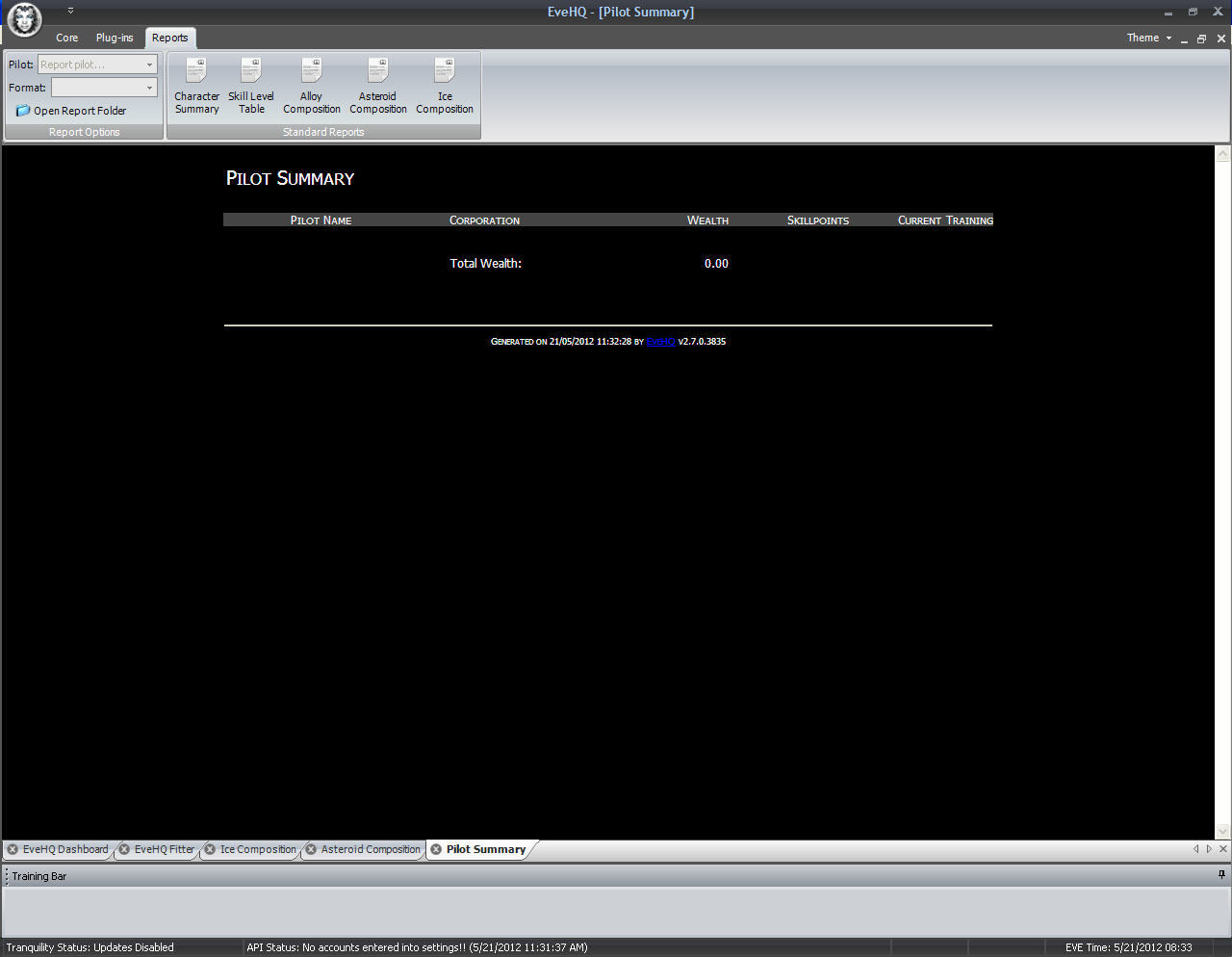Switch to the EveHQ Fitter tab
The height and width of the screenshot is (957, 1232).
[164, 849]
